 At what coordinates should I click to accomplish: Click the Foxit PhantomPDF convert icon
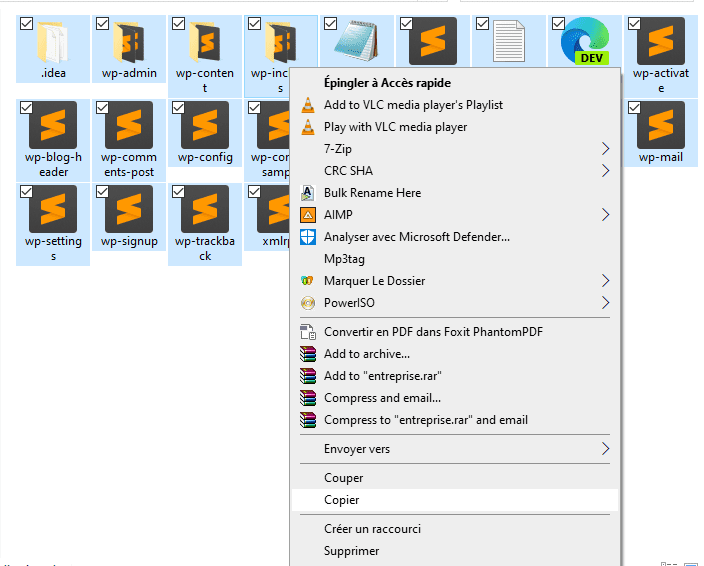[308, 332]
